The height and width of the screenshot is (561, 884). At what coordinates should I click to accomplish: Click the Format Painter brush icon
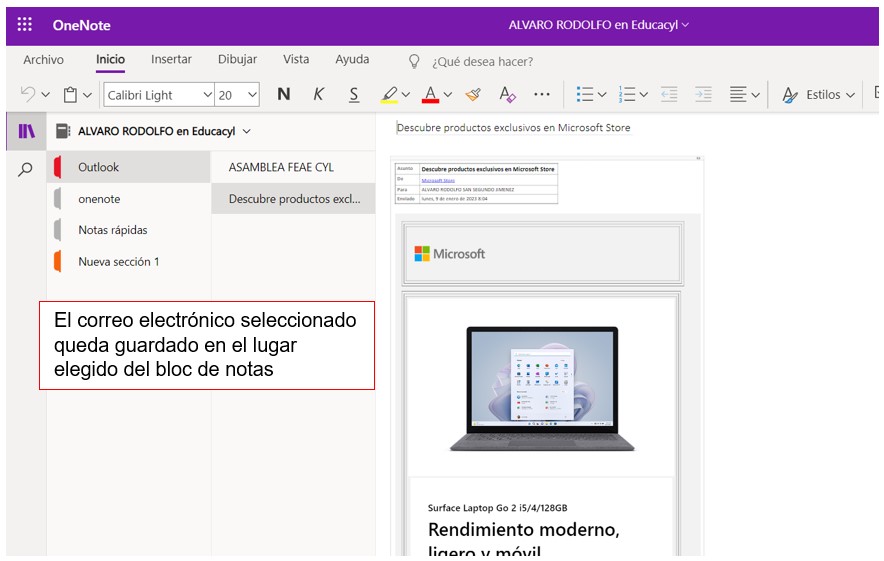[x=474, y=94]
